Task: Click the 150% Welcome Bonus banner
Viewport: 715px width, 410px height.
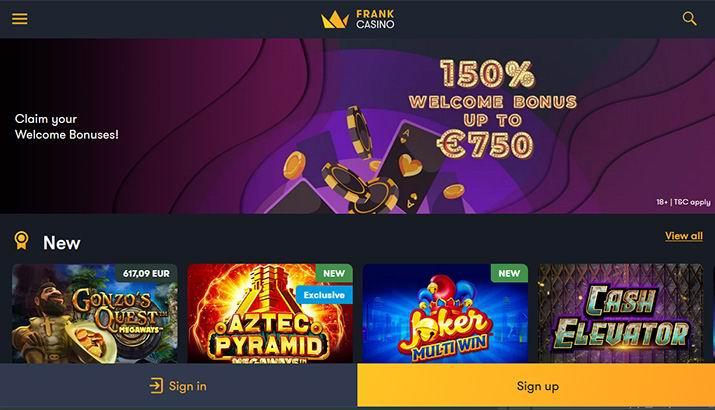Action: coord(358,126)
